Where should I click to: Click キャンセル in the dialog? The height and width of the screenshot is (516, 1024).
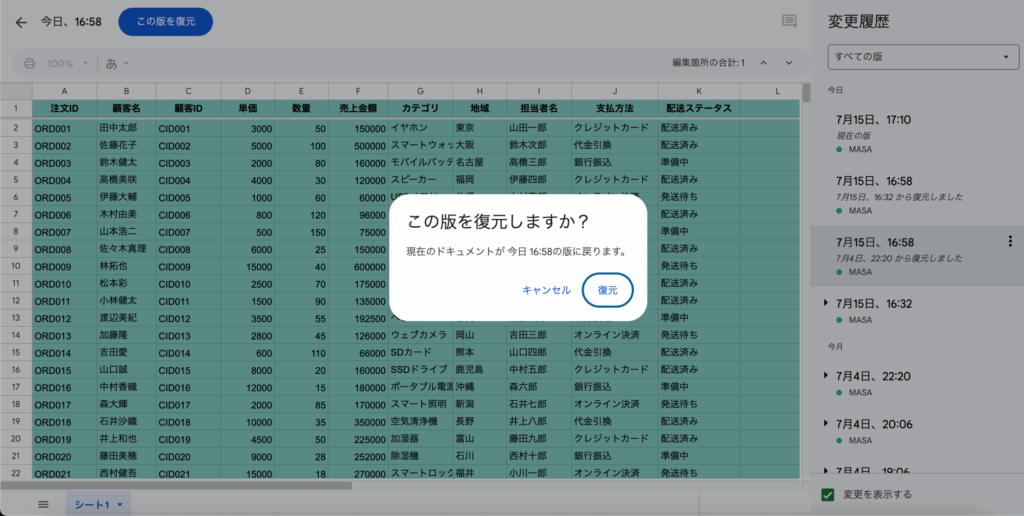[546, 290]
